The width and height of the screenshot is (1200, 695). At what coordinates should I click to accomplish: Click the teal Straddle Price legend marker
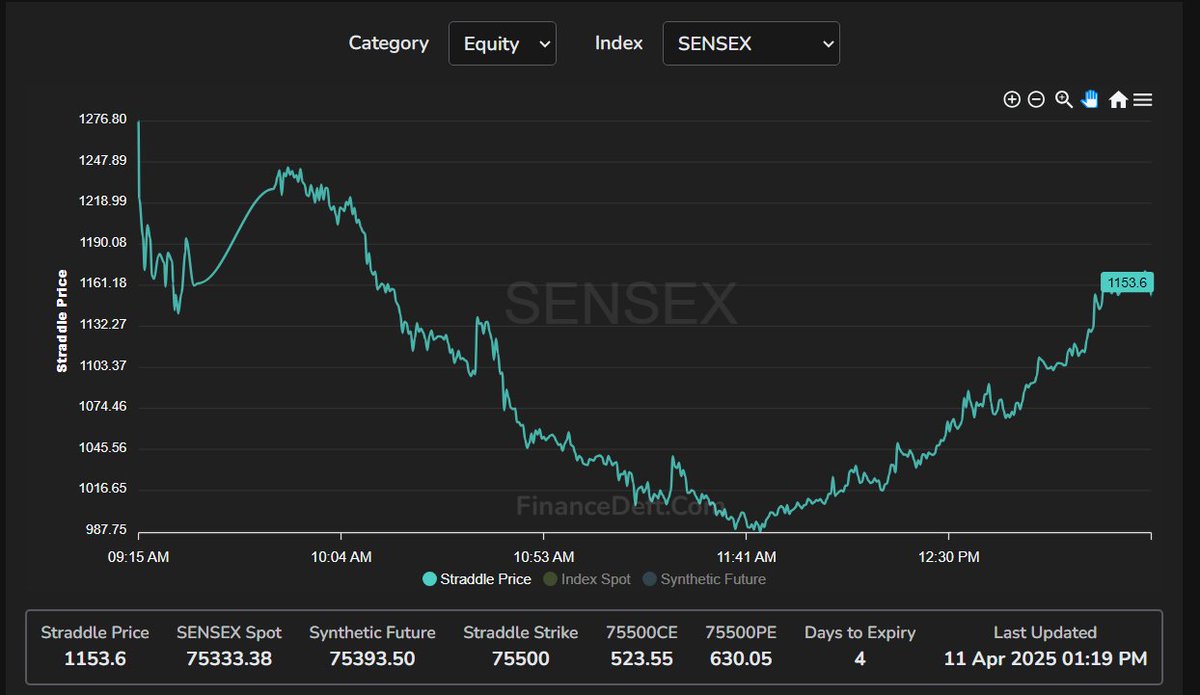(x=430, y=579)
